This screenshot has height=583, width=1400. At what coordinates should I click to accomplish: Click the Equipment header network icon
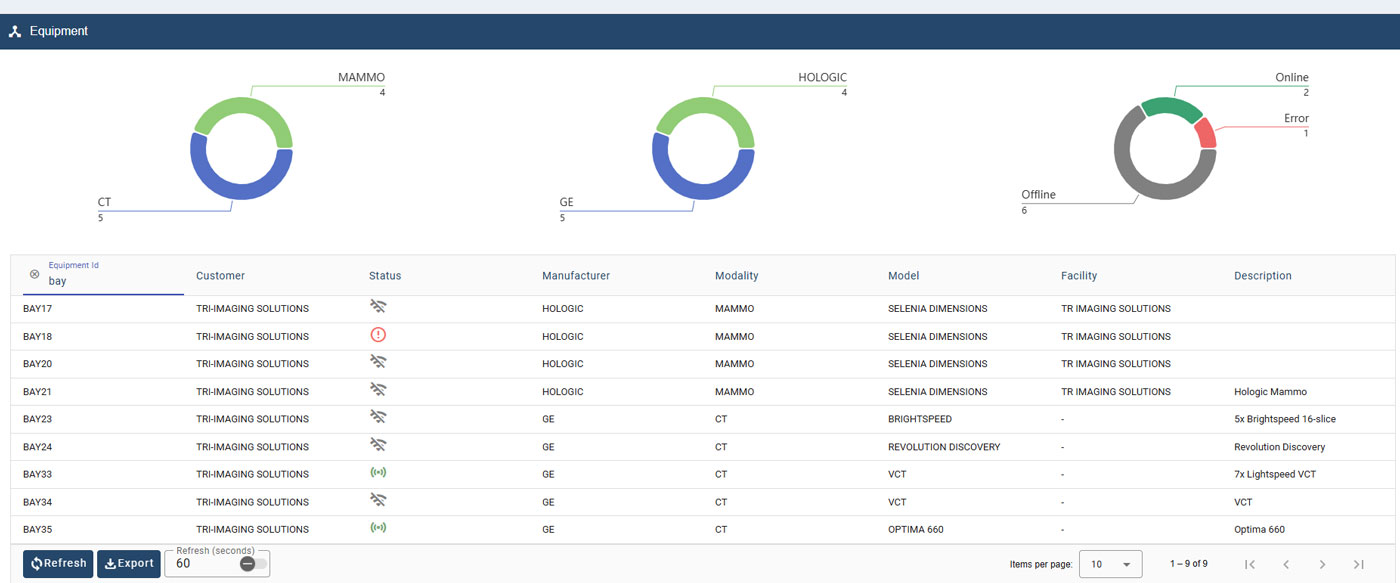pyautogui.click(x=14, y=31)
